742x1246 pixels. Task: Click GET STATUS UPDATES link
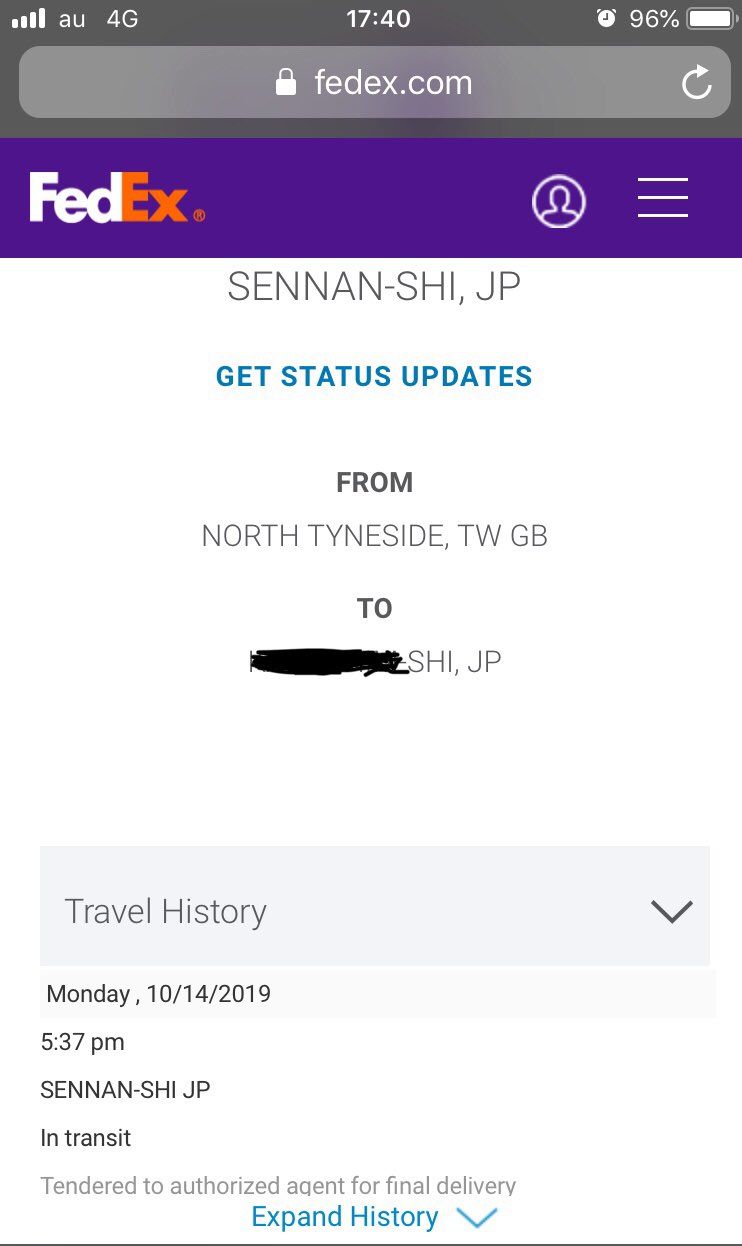tap(374, 376)
